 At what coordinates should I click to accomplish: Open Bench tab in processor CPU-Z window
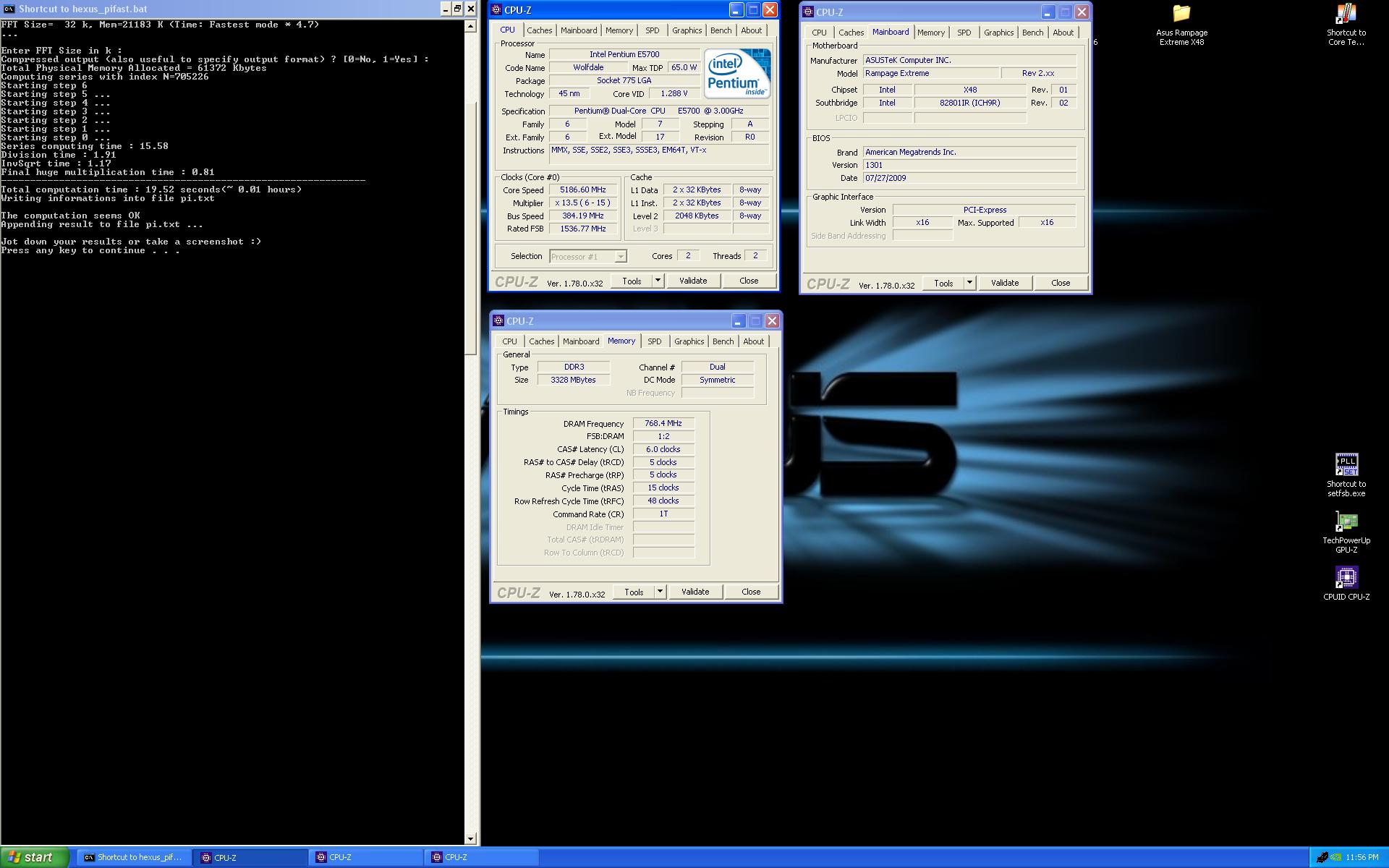[x=721, y=30]
